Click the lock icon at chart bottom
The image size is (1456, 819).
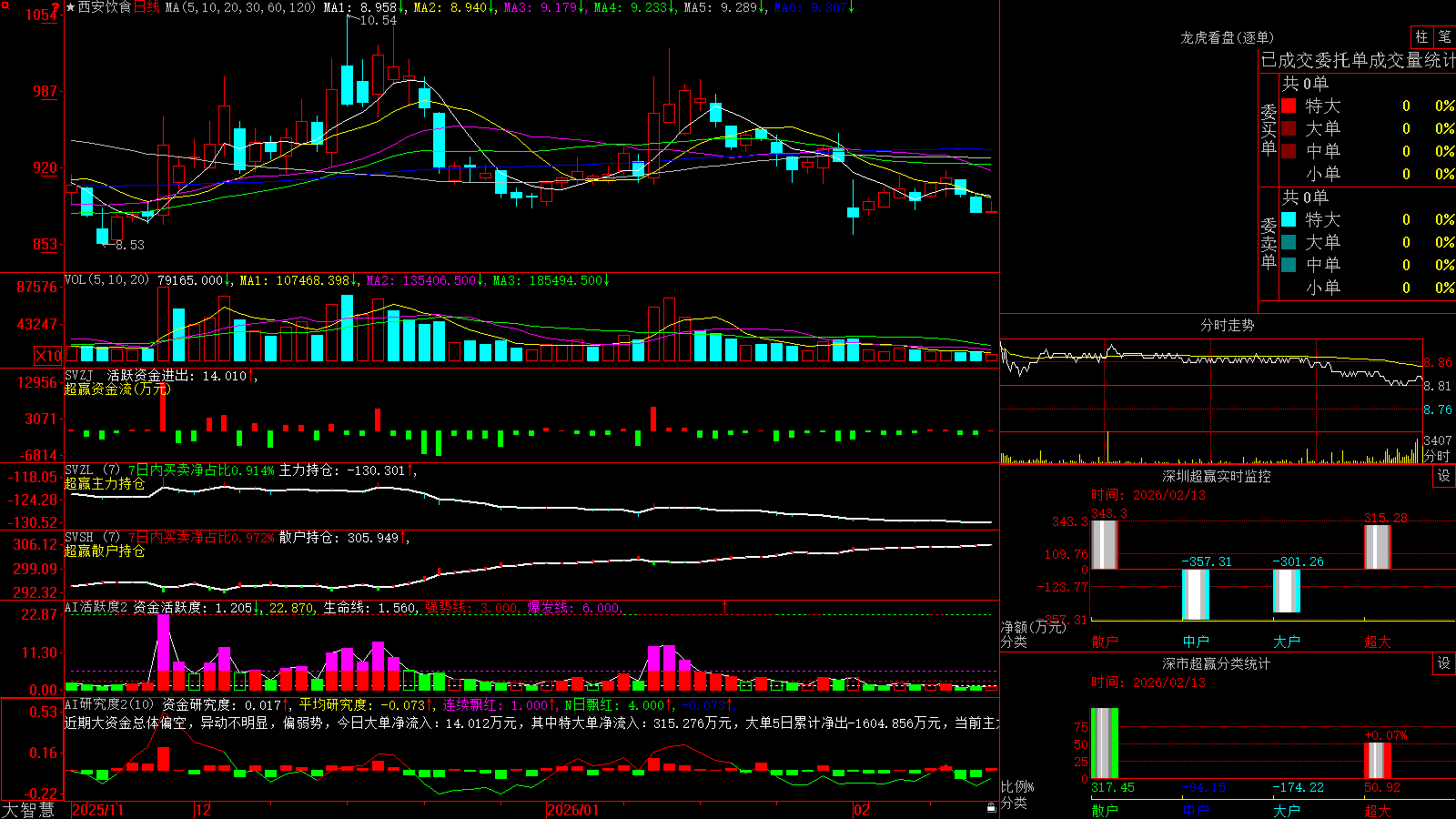pos(991,807)
